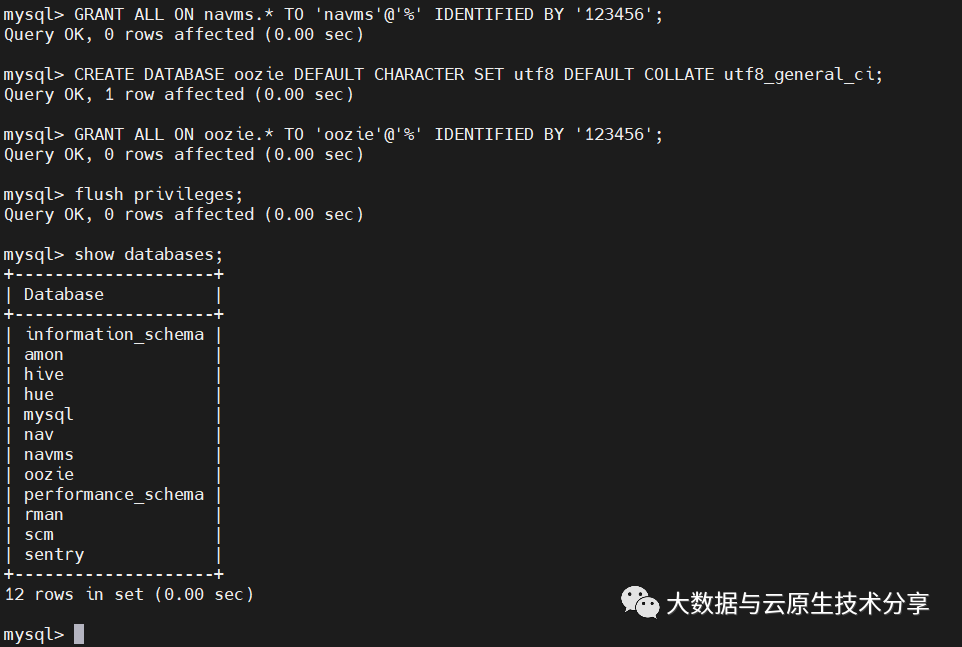Screen dimensions: 962x647
Task: Click the WeChat logo icon in watermark
Action: tap(639, 602)
